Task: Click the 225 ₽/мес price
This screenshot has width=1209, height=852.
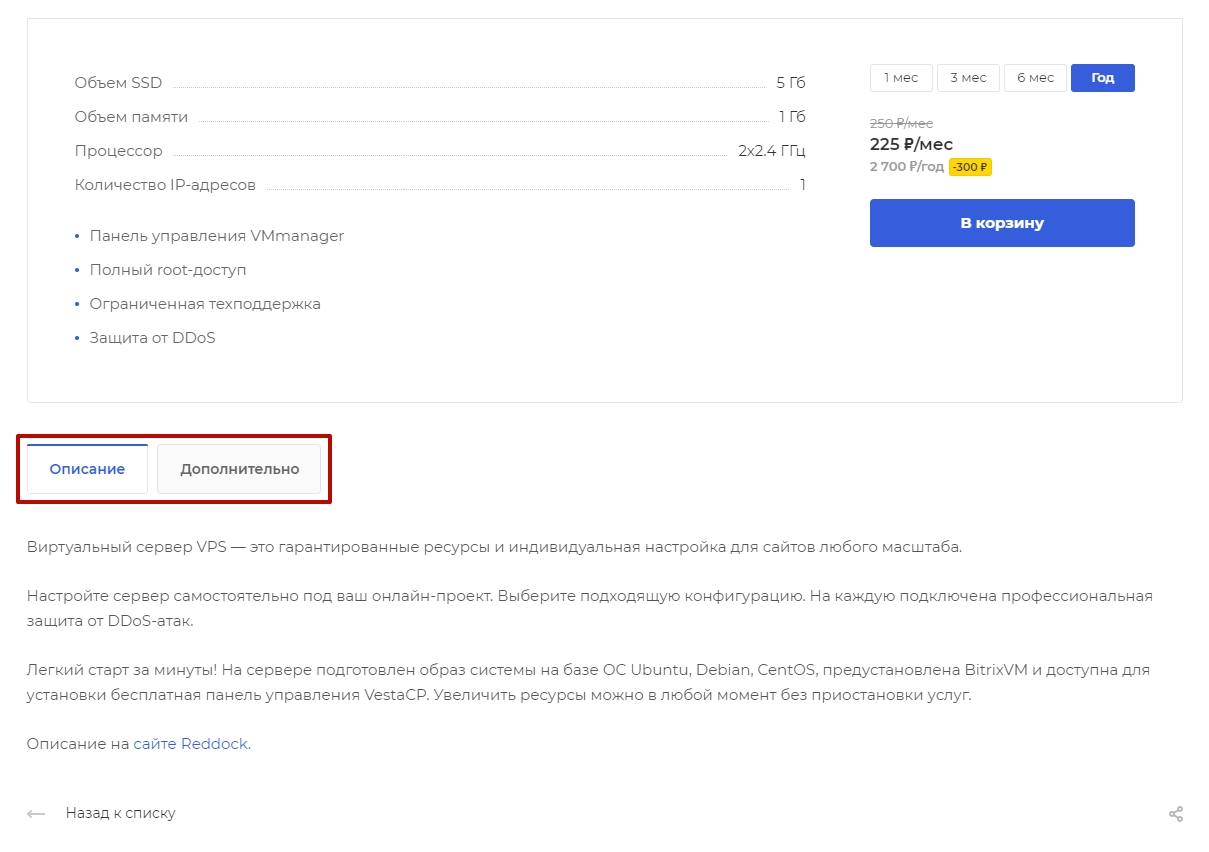Action: [x=911, y=144]
